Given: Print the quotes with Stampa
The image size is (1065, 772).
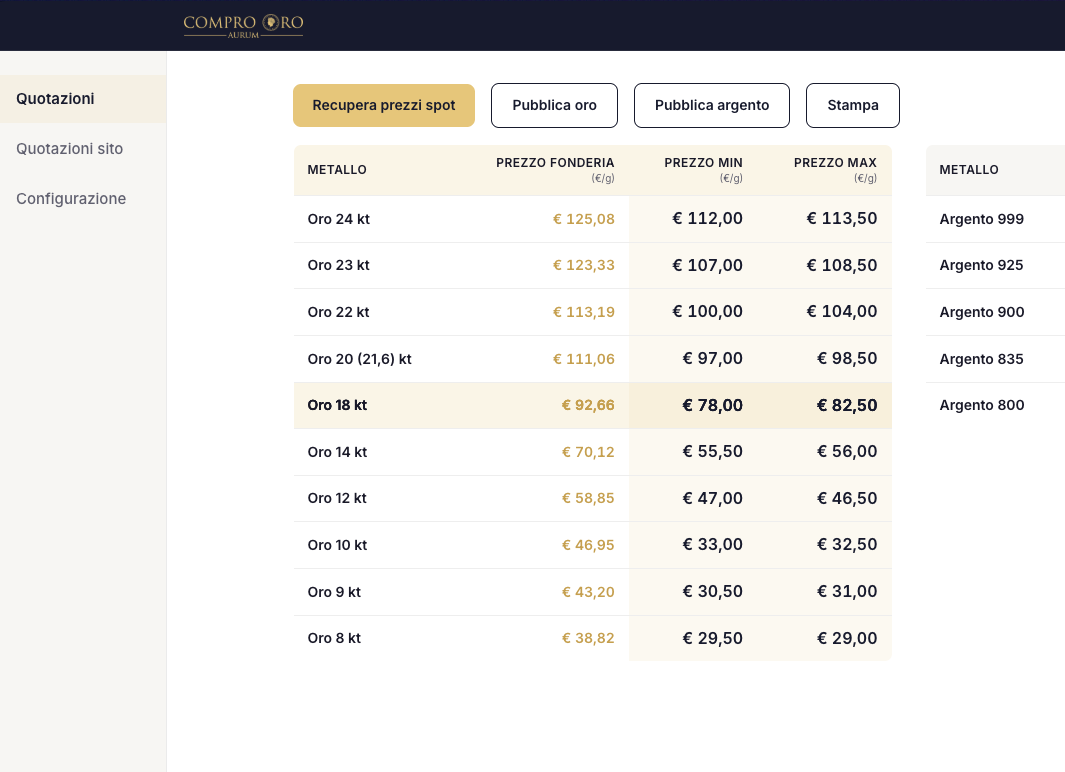Looking at the screenshot, I should tap(852, 105).
